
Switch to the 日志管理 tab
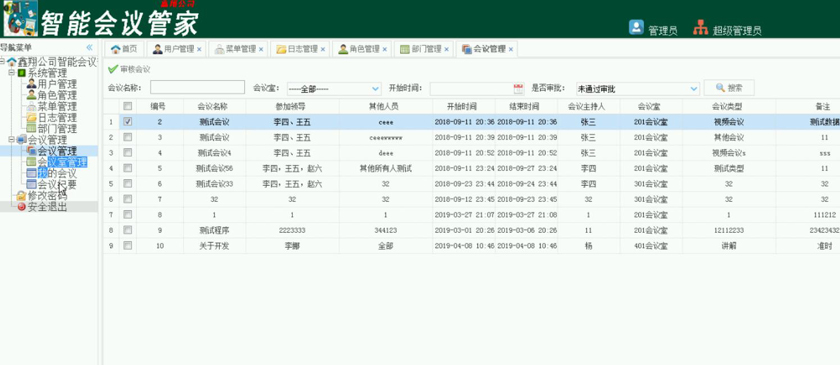300,49
